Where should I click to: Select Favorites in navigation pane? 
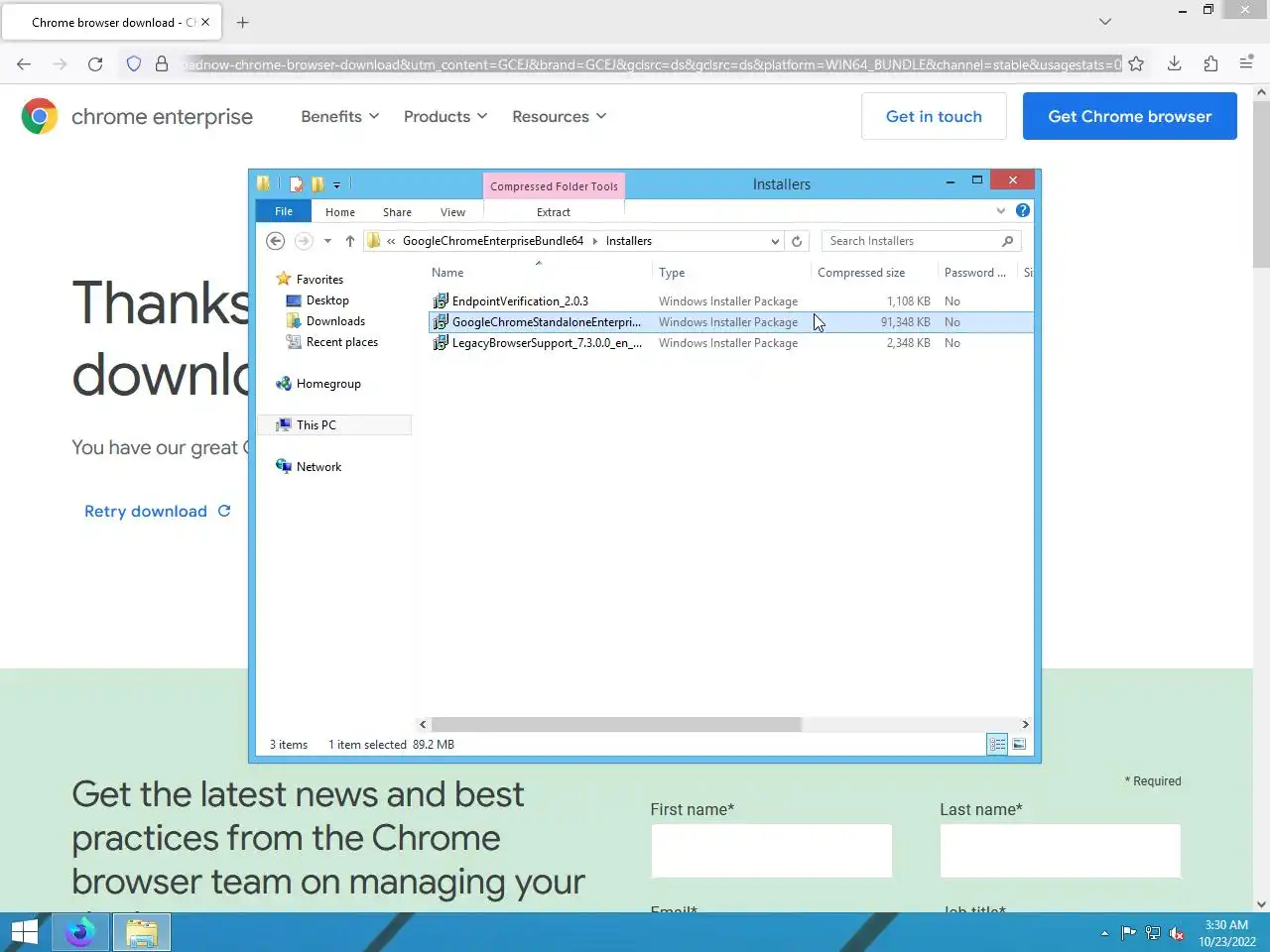[319, 280]
